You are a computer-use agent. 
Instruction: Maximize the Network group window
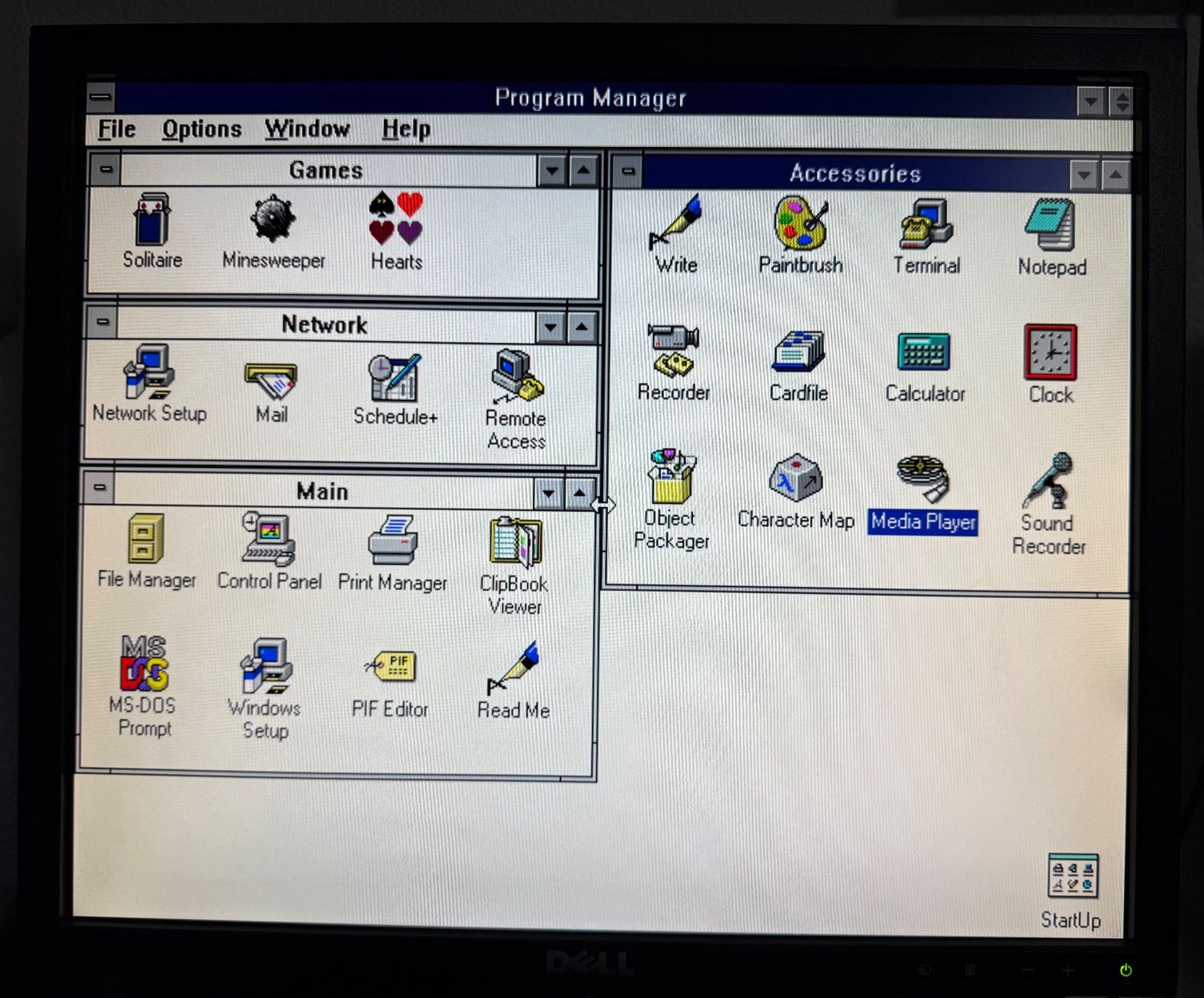point(582,326)
